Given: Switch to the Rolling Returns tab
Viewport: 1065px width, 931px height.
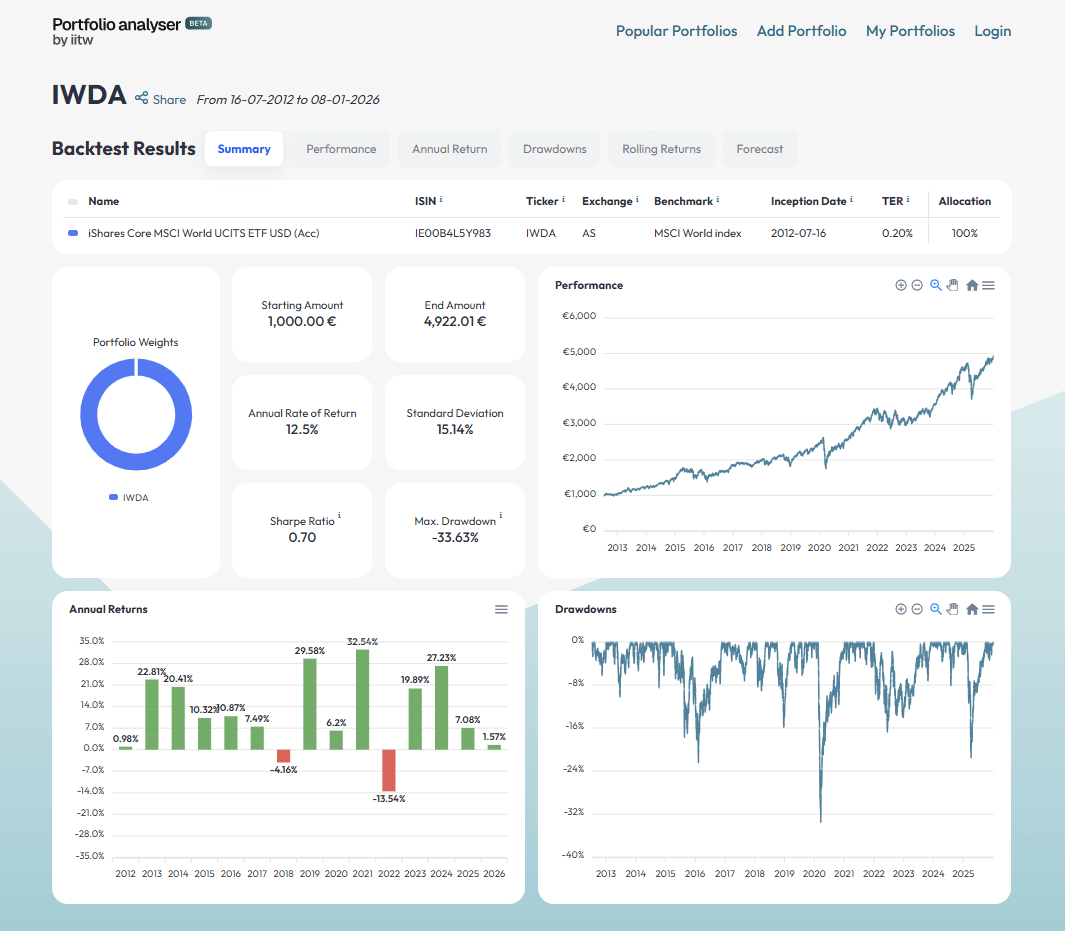Looking at the screenshot, I should coord(661,149).
